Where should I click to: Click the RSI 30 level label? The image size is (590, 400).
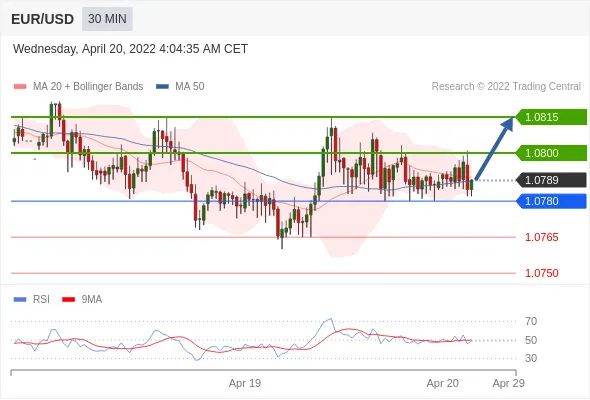click(x=531, y=358)
